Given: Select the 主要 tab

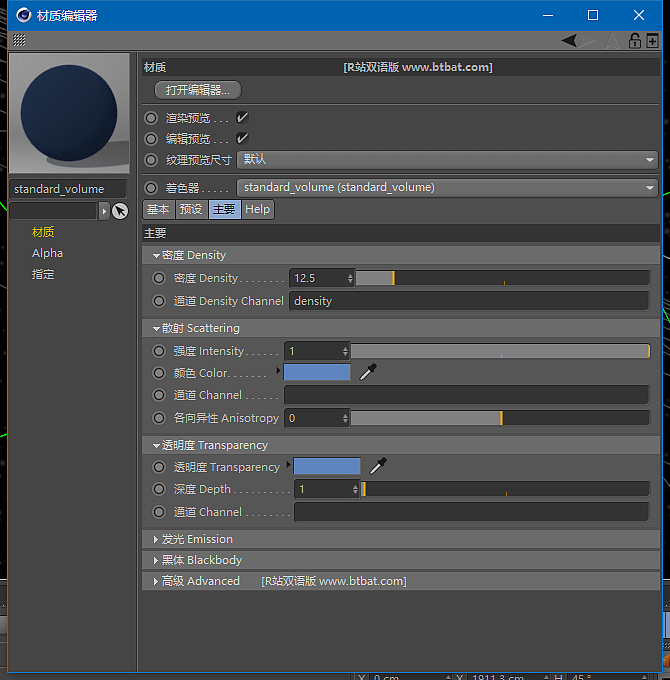Looking at the screenshot, I should [x=225, y=209].
